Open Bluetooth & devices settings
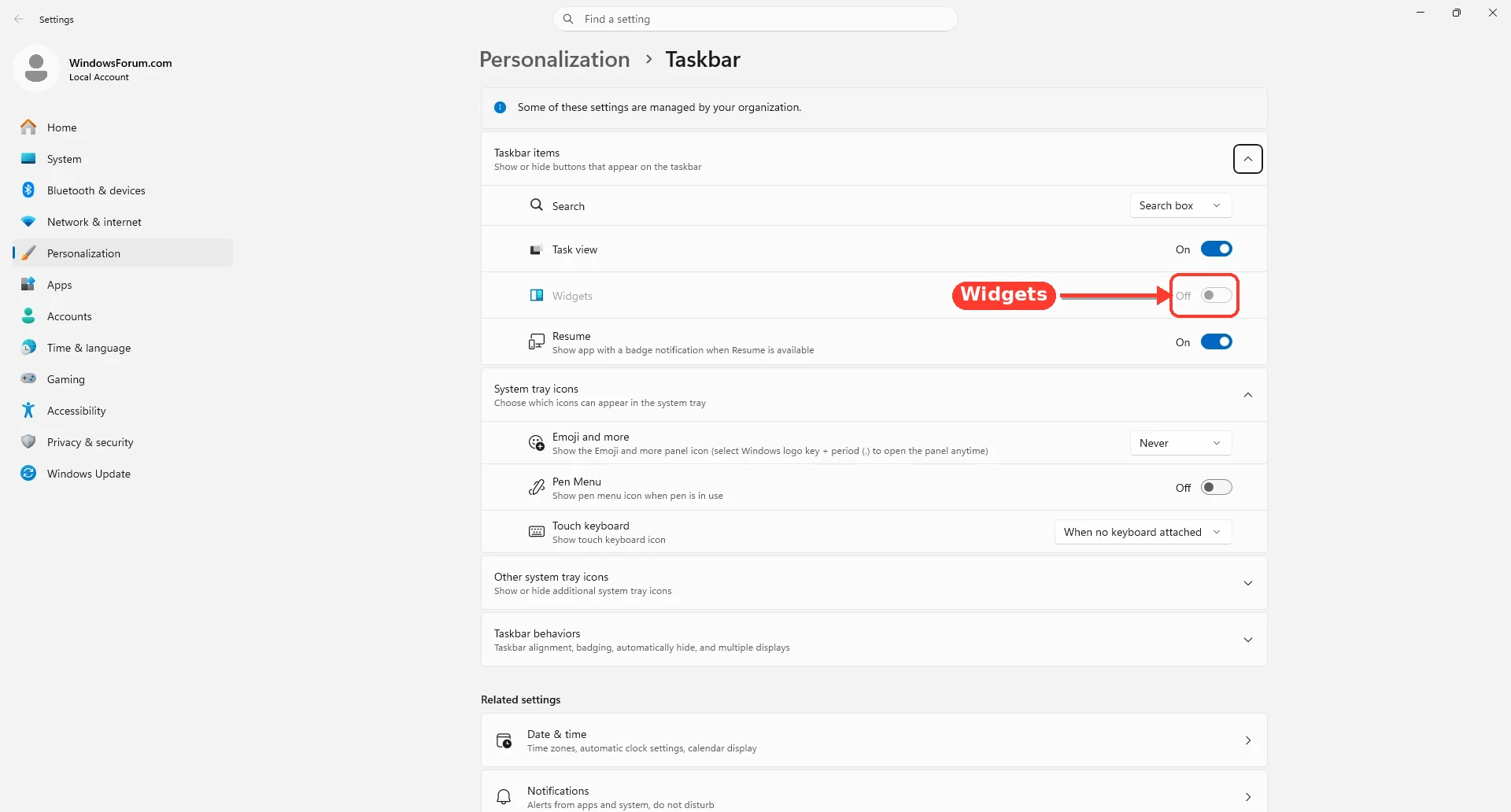1511x812 pixels. tap(123, 190)
